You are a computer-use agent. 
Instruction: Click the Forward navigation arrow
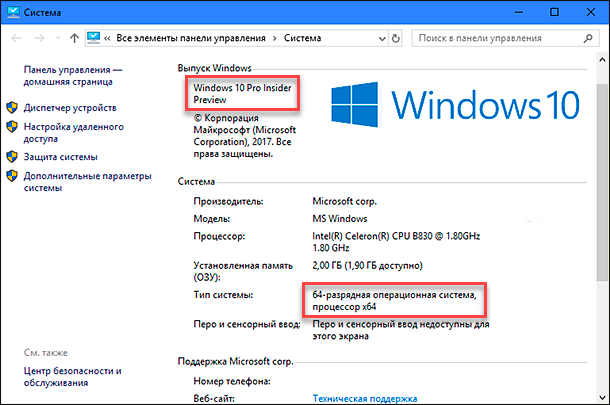pyautogui.click(x=39, y=38)
